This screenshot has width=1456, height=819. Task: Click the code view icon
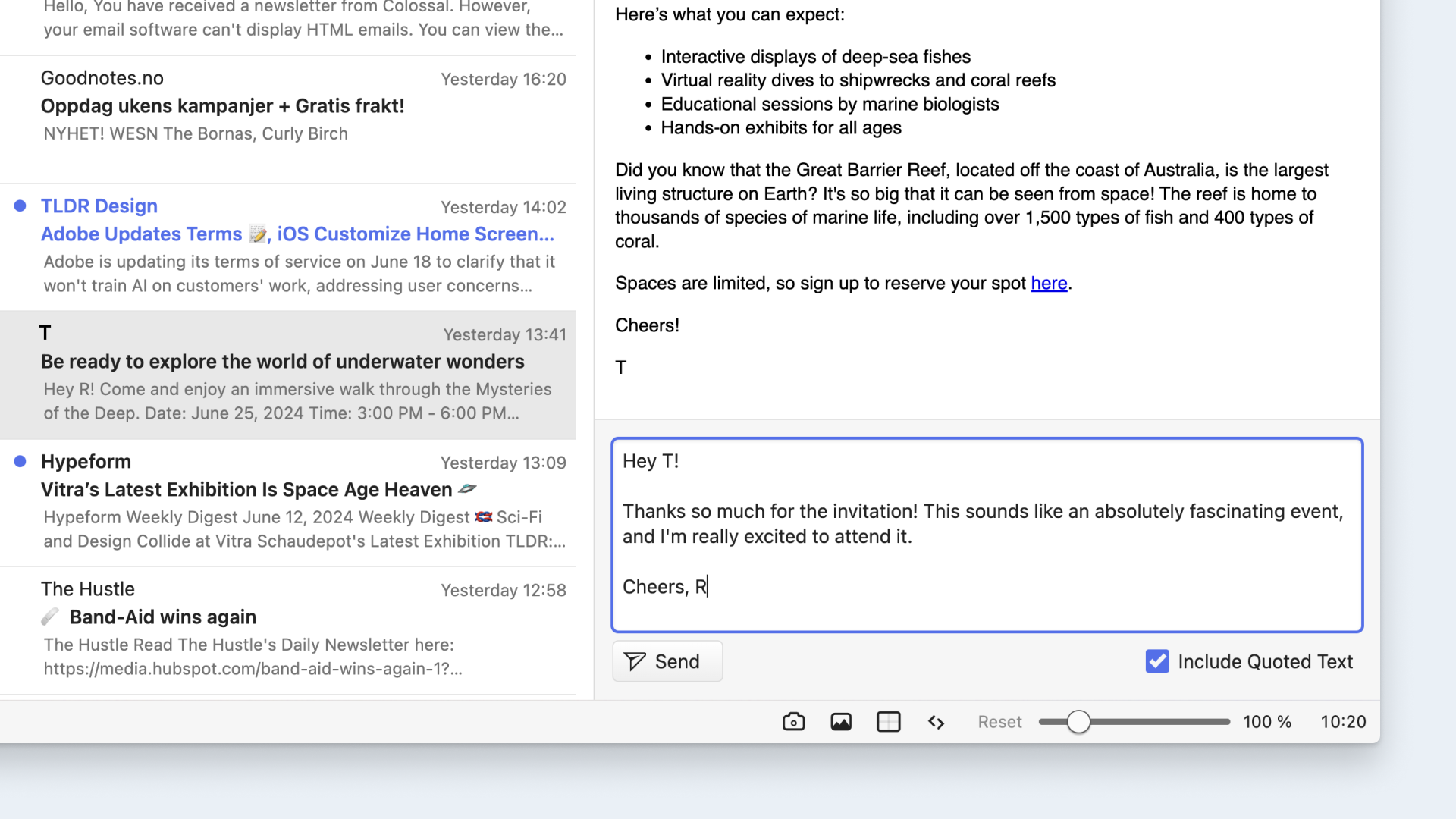point(935,722)
